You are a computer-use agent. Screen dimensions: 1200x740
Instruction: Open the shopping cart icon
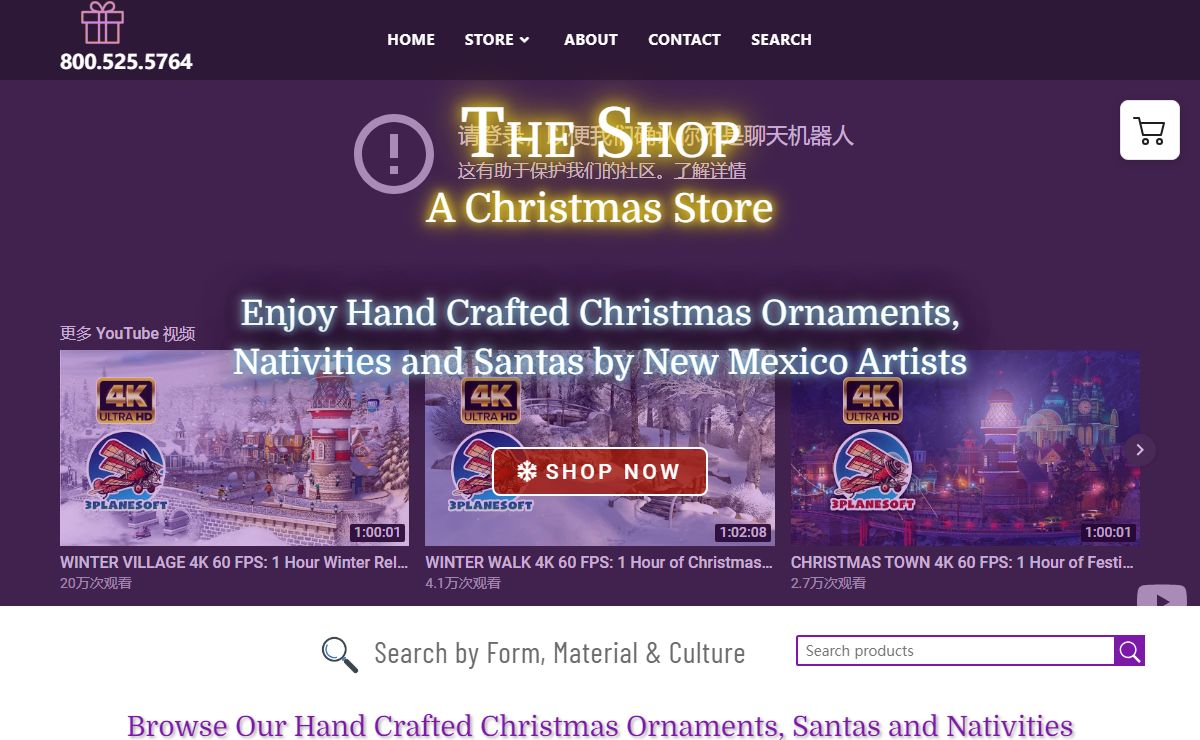point(1149,130)
